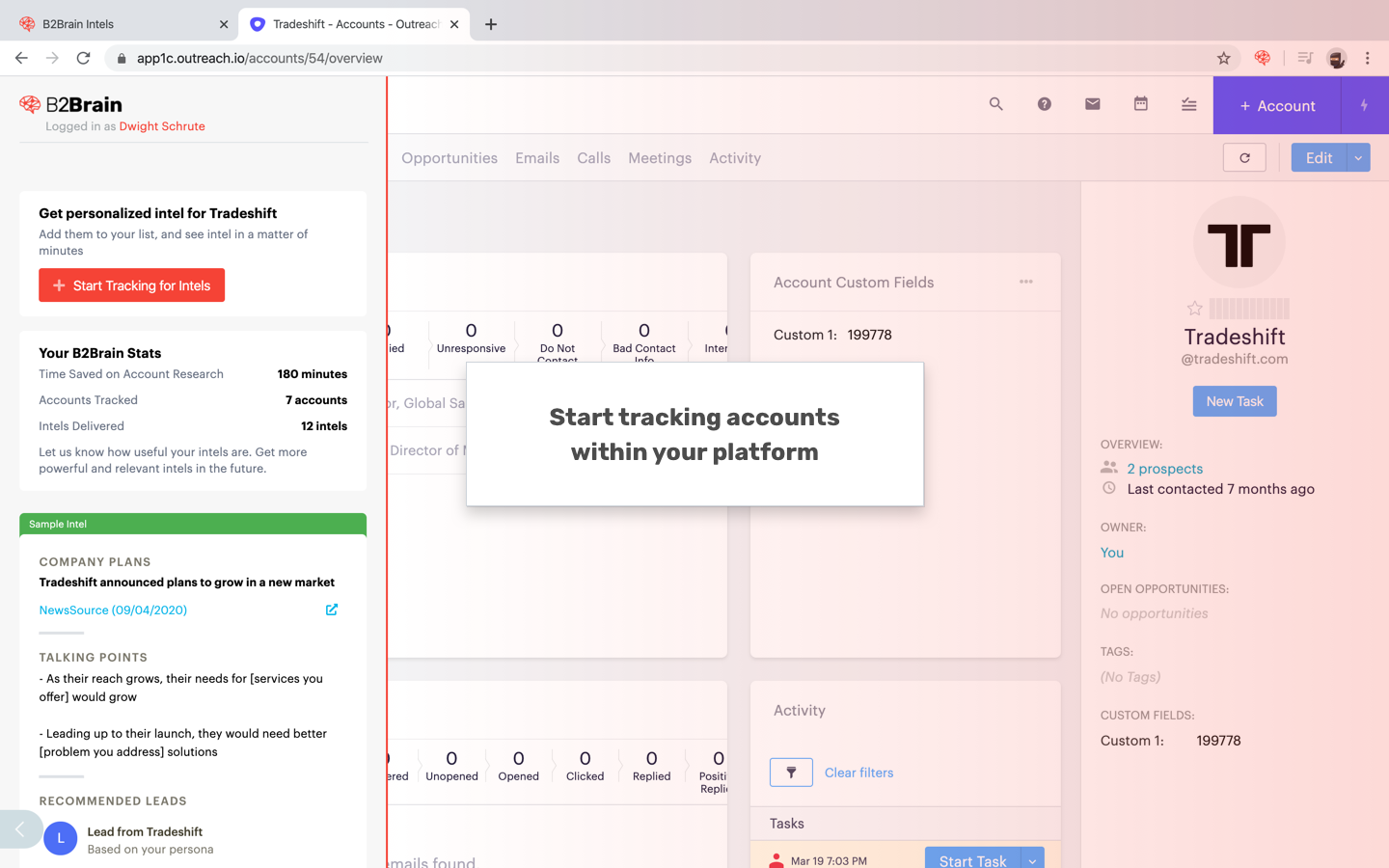Open Account Custom Fields more options
This screenshot has height=868, width=1389.
pos(1026,282)
